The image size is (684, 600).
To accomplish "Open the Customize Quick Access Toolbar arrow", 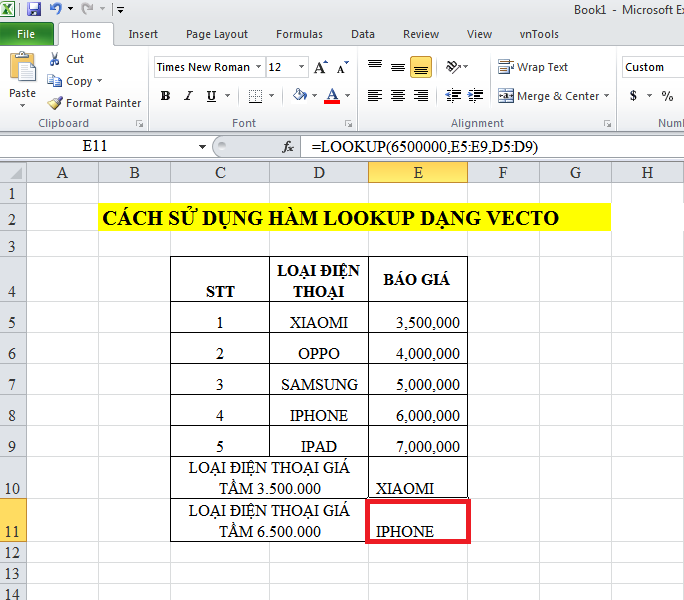I will [120, 9].
